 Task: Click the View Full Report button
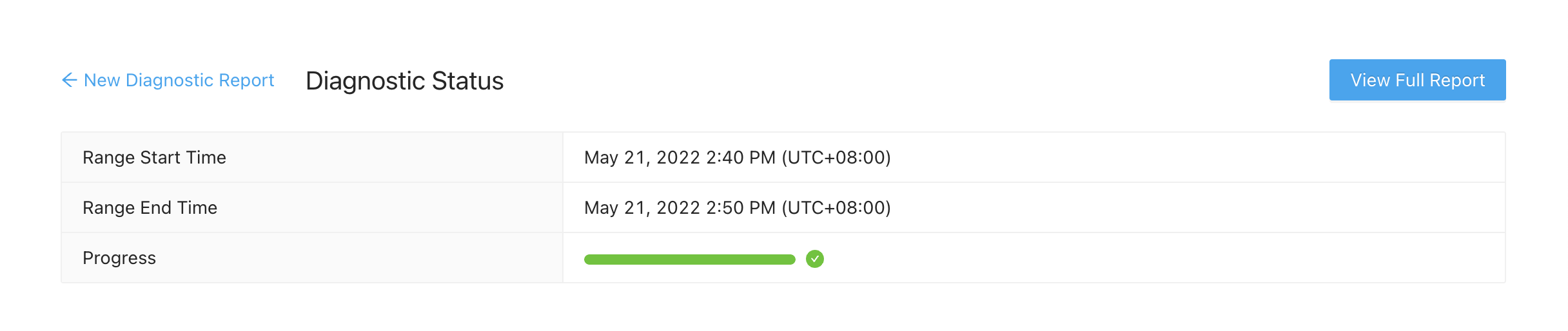[x=1417, y=80]
